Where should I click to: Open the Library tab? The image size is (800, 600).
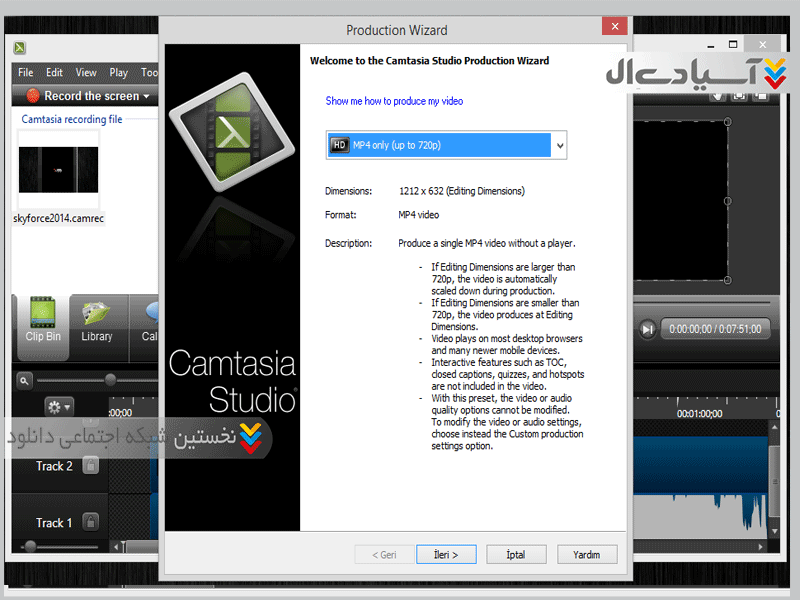tap(97, 314)
